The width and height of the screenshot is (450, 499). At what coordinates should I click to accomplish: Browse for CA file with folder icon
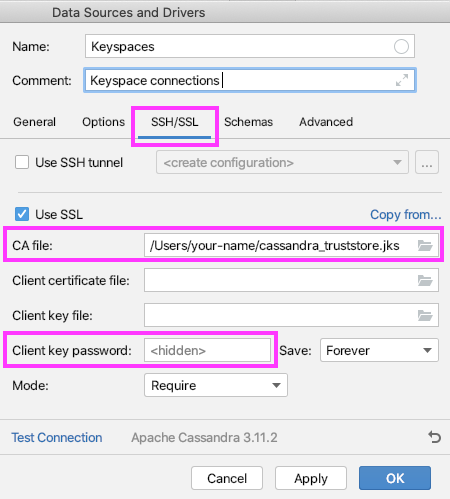pos(425,246)
